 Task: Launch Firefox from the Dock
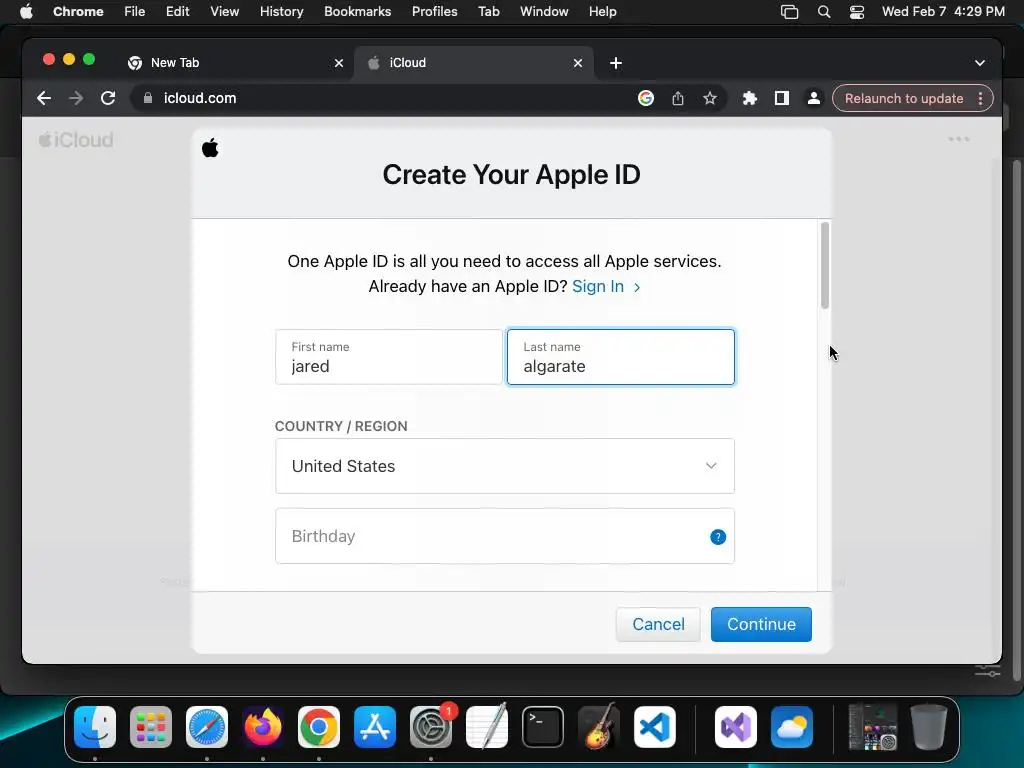(x=263, y=727)
